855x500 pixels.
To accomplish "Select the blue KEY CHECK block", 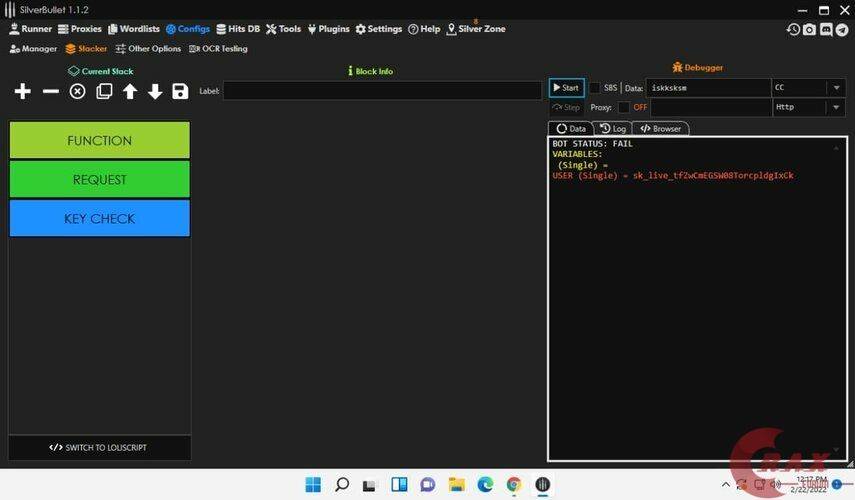I will pos(99,218).
